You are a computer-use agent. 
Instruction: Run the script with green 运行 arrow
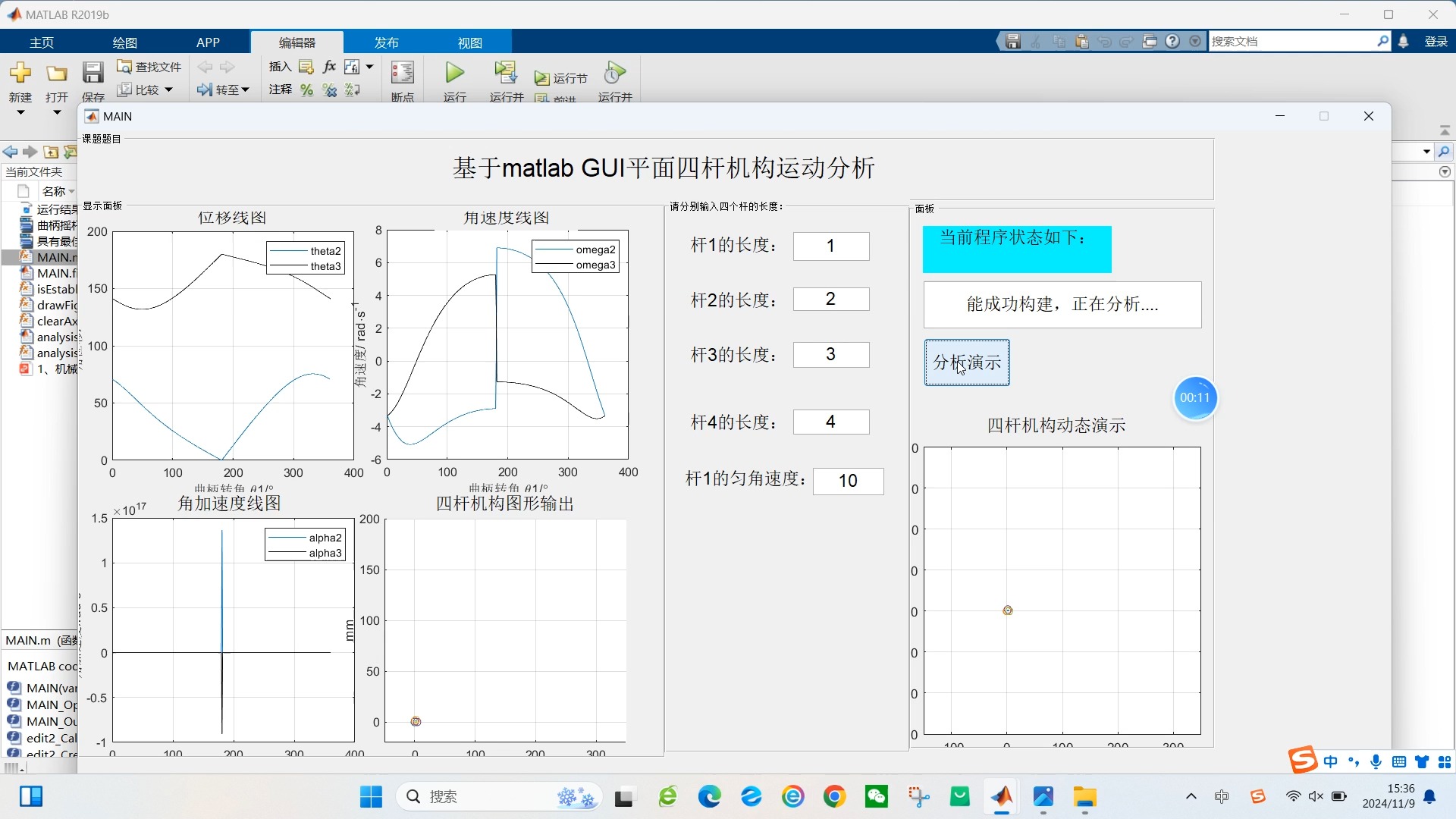pyautogui.click(x=454, y=73)
